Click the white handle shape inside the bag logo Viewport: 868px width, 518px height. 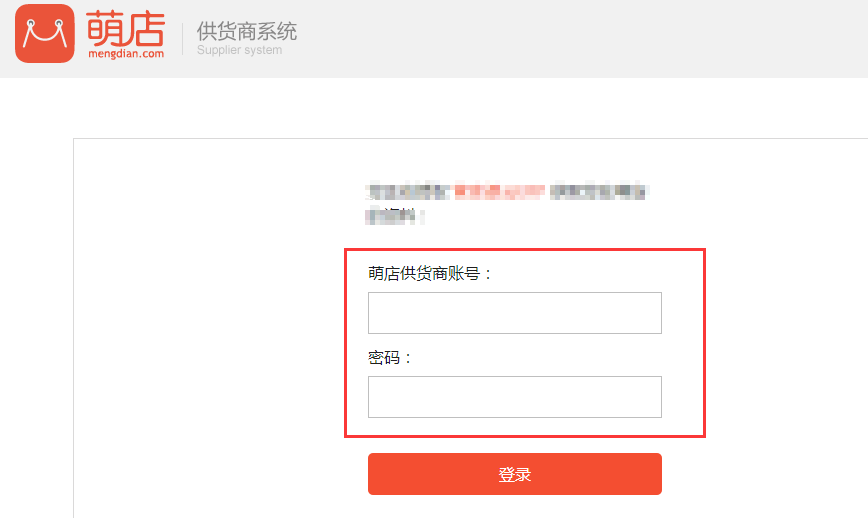point(44,33)
